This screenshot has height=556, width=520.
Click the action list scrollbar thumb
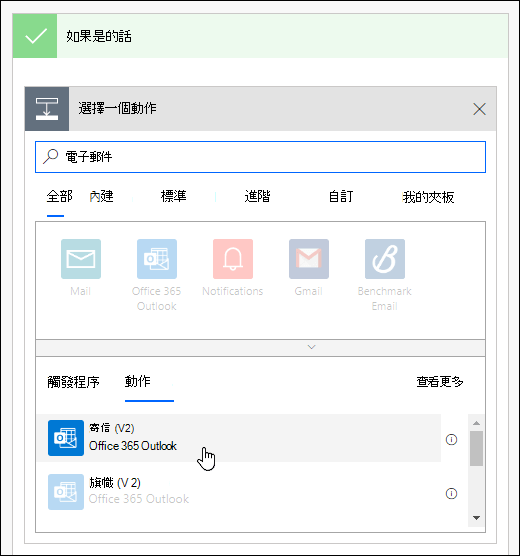click(476, 448)
